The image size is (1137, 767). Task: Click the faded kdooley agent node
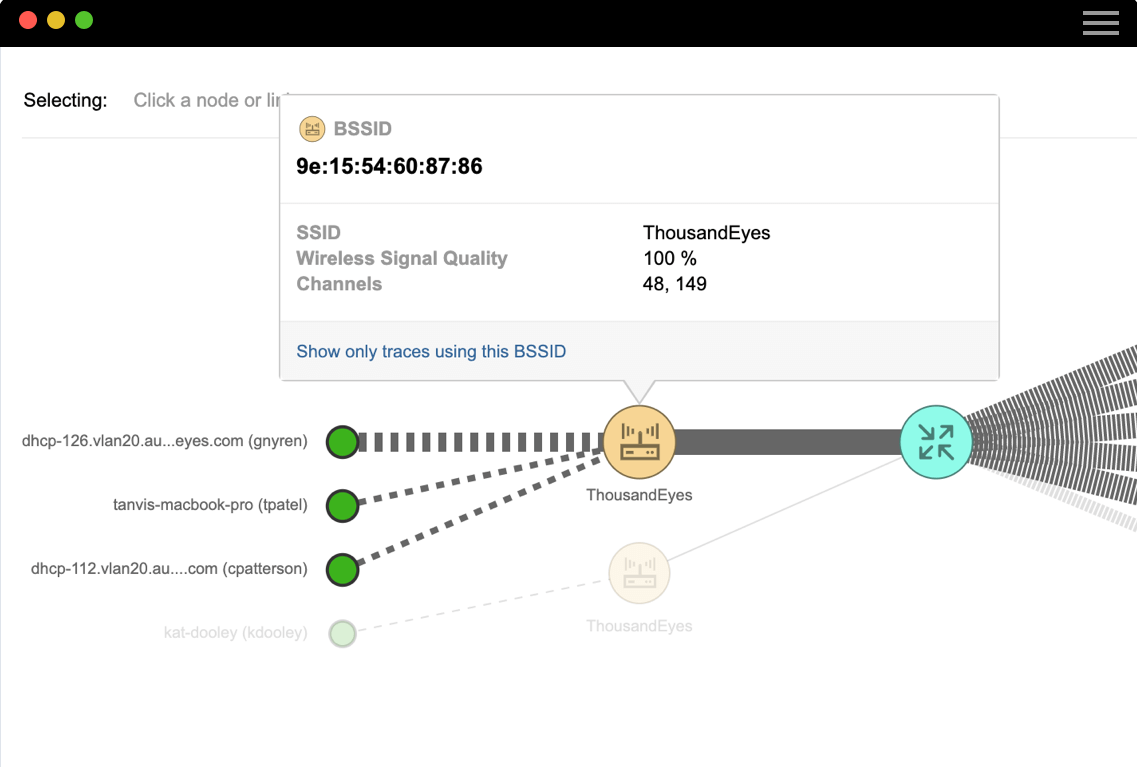(x=342, y=633)
